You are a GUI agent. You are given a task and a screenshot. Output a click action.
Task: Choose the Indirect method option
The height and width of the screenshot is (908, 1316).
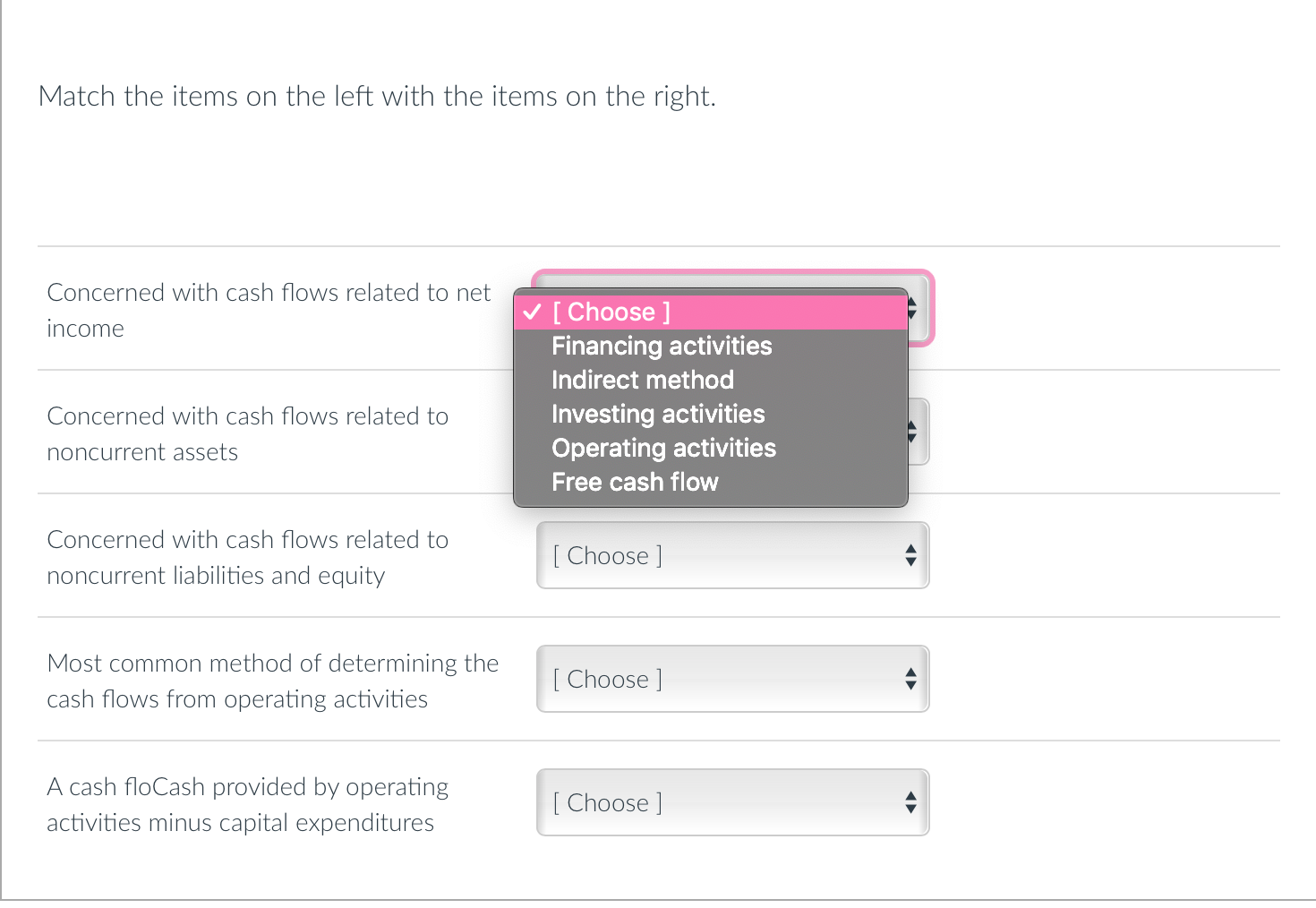643,381
